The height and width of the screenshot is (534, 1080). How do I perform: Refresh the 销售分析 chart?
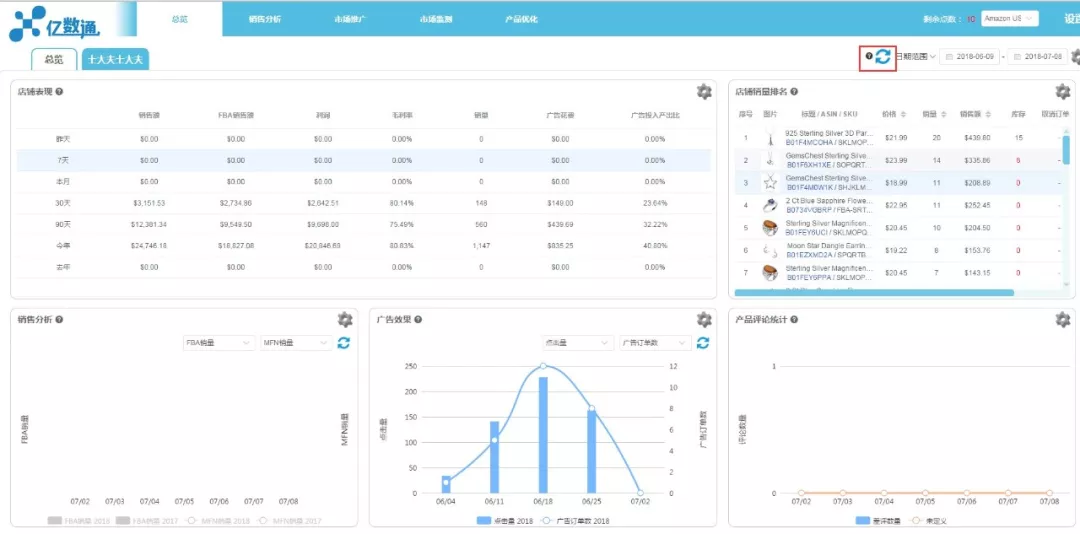pyautogui.click(x=343, y=342)
